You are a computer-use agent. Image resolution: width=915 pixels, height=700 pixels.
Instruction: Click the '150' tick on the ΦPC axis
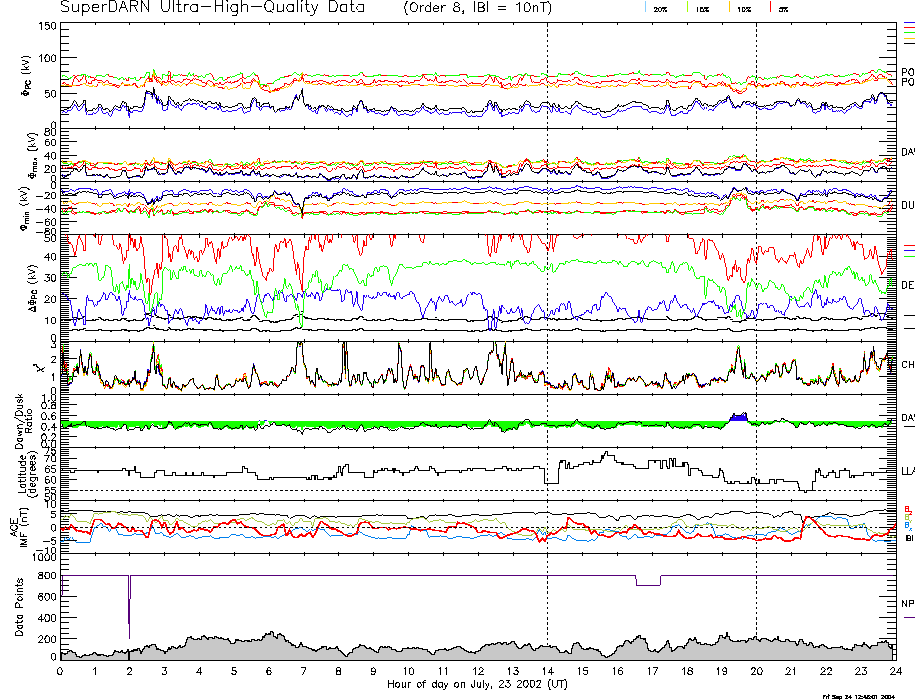pyautogui.click(x=47, y=26)
